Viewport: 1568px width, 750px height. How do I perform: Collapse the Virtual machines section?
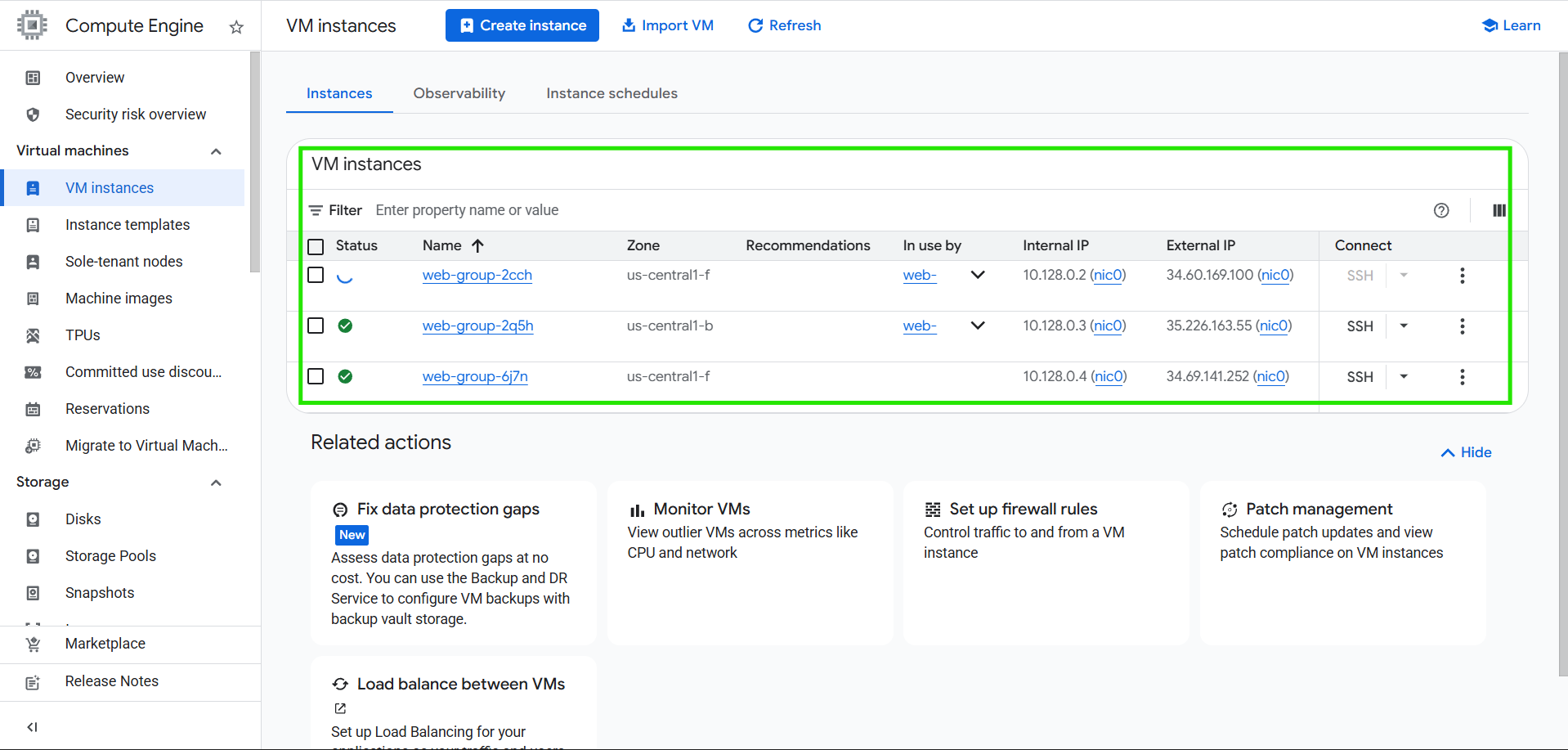[216, 151]
